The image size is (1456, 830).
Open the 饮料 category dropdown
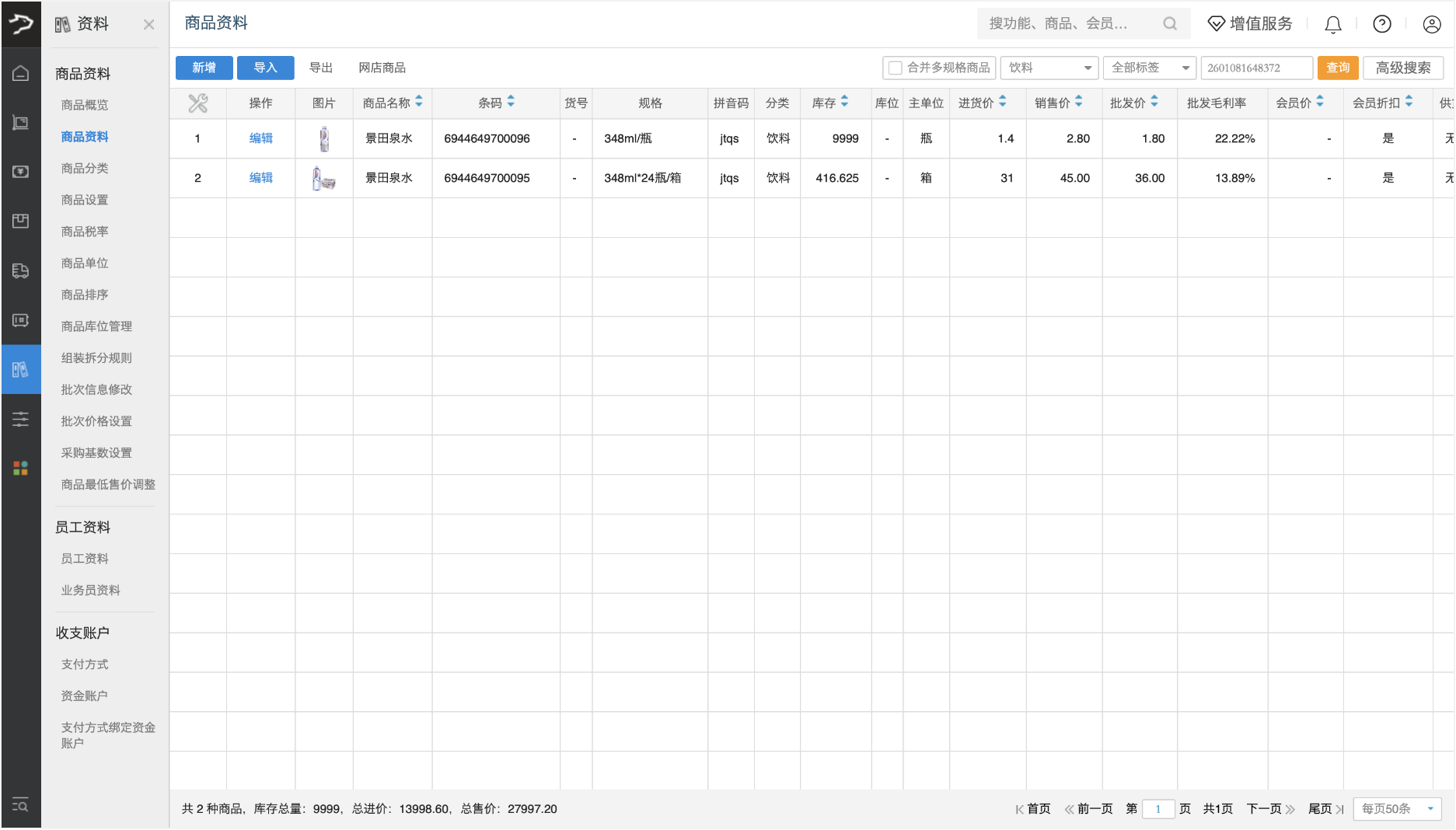(1049, 68)
